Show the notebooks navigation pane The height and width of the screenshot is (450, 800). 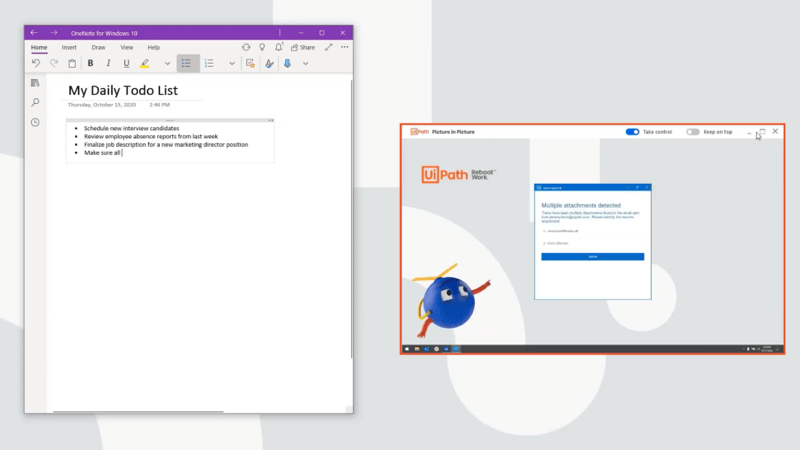click(x=35, y=83)
